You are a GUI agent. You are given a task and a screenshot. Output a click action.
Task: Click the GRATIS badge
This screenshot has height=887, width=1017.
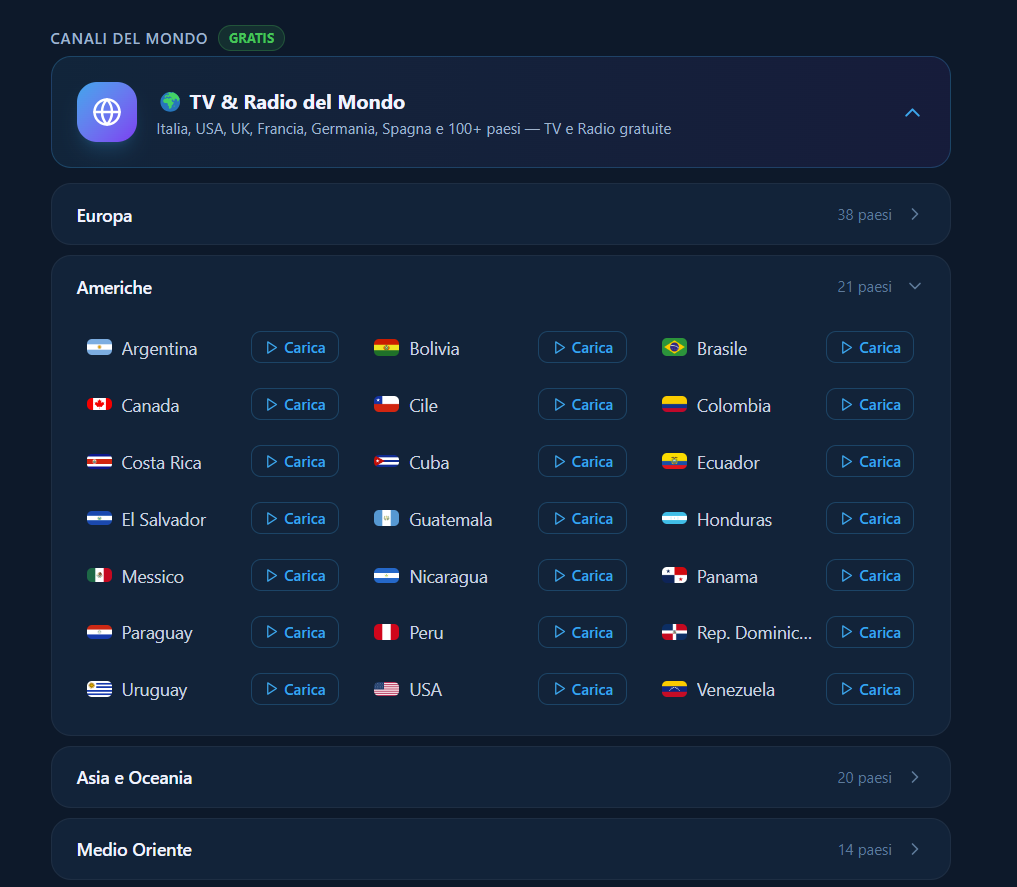(x=252, y=38)
